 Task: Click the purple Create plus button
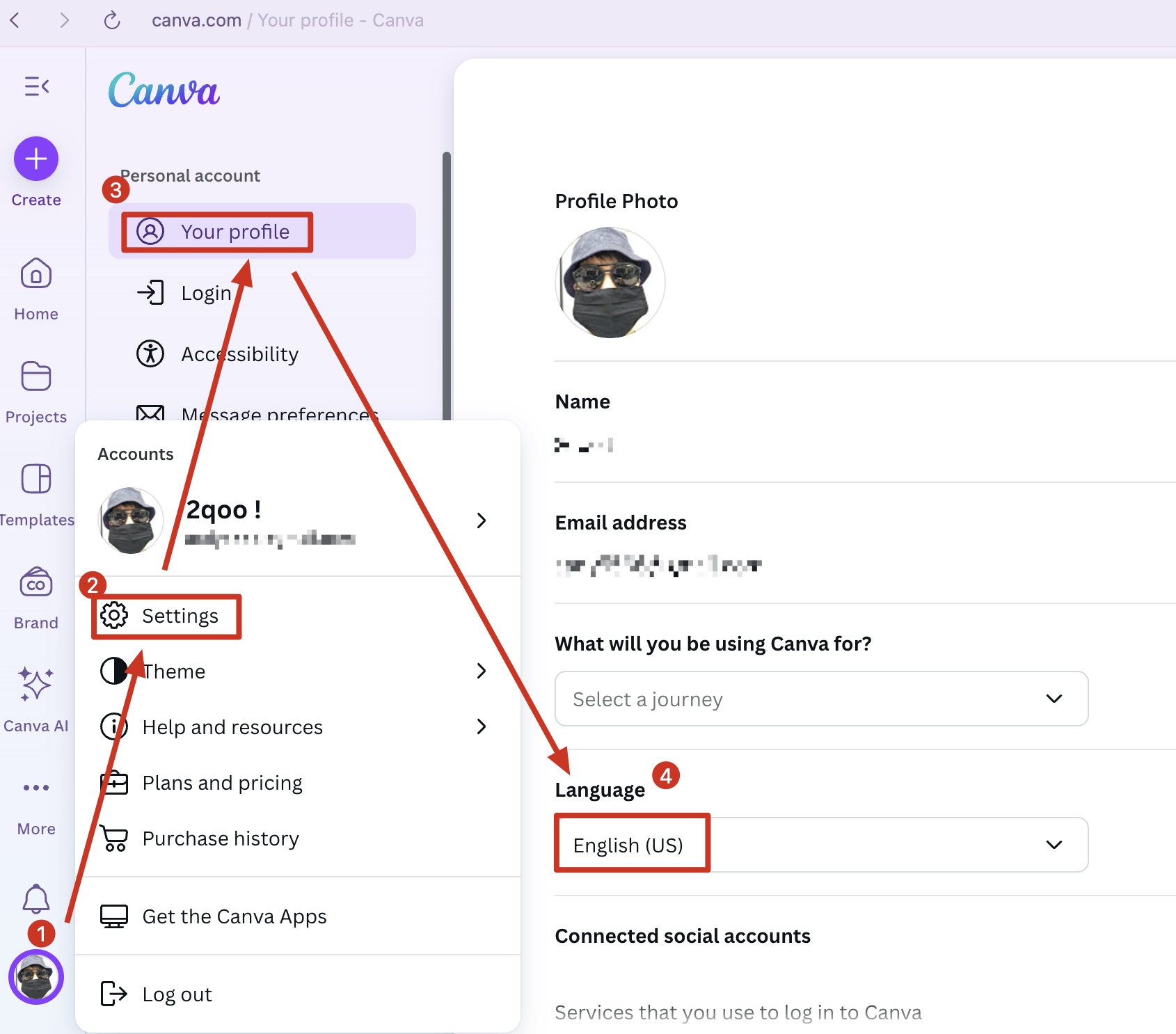36,159
